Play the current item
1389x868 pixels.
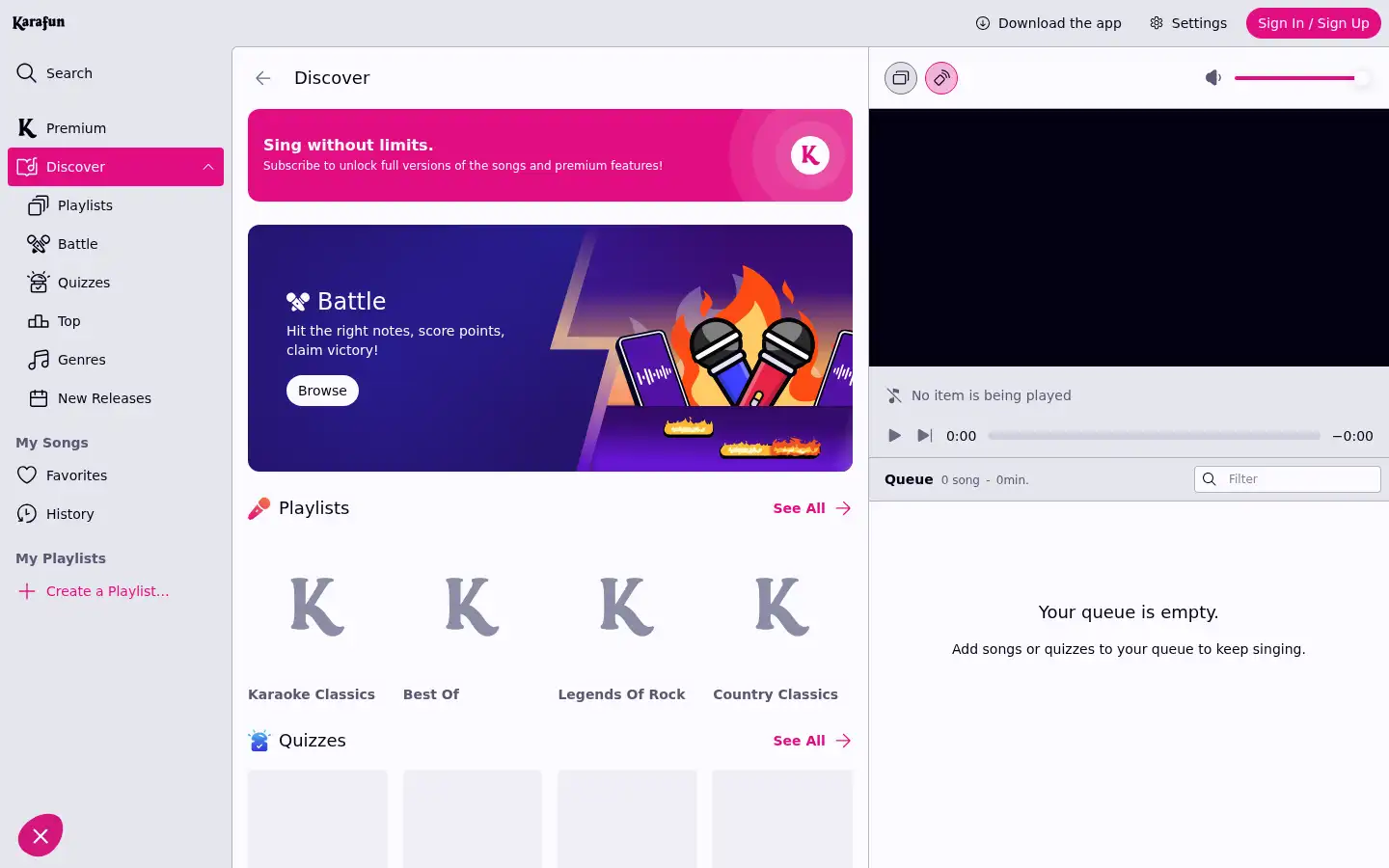tap(894, 436)
